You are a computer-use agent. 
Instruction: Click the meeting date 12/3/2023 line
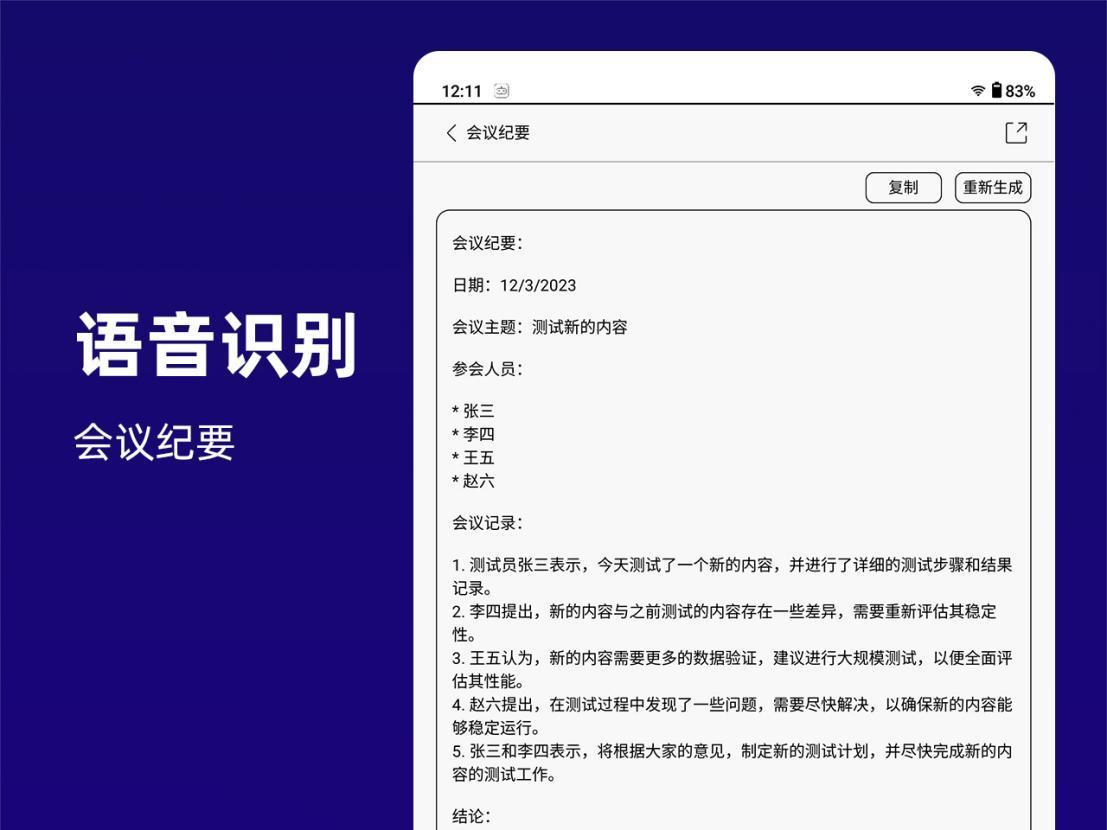point(514,284)
